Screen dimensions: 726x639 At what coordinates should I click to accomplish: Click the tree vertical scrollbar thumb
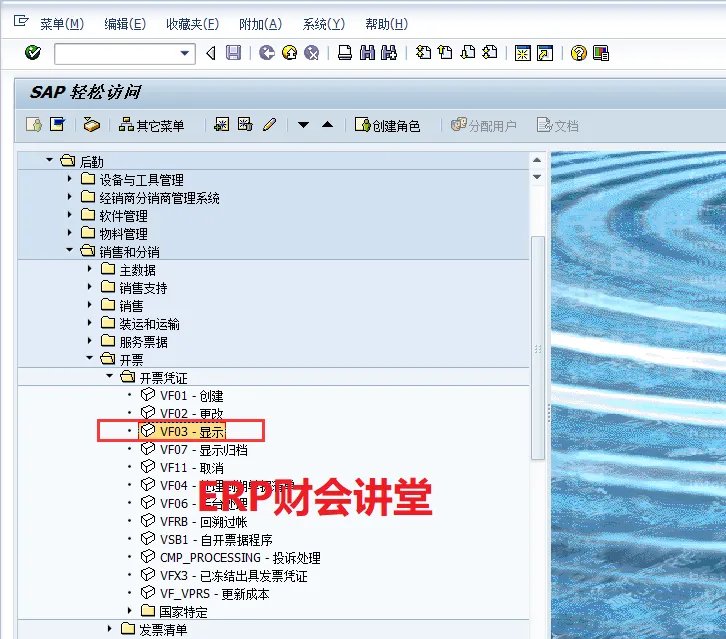pos(538,348)
